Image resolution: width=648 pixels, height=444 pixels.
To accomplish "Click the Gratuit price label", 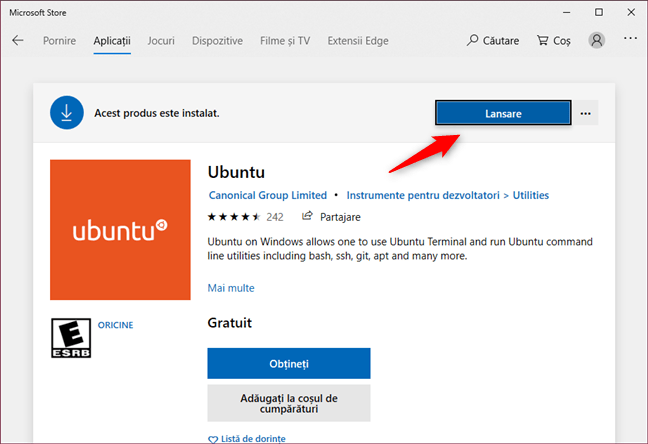I will 229,322.
